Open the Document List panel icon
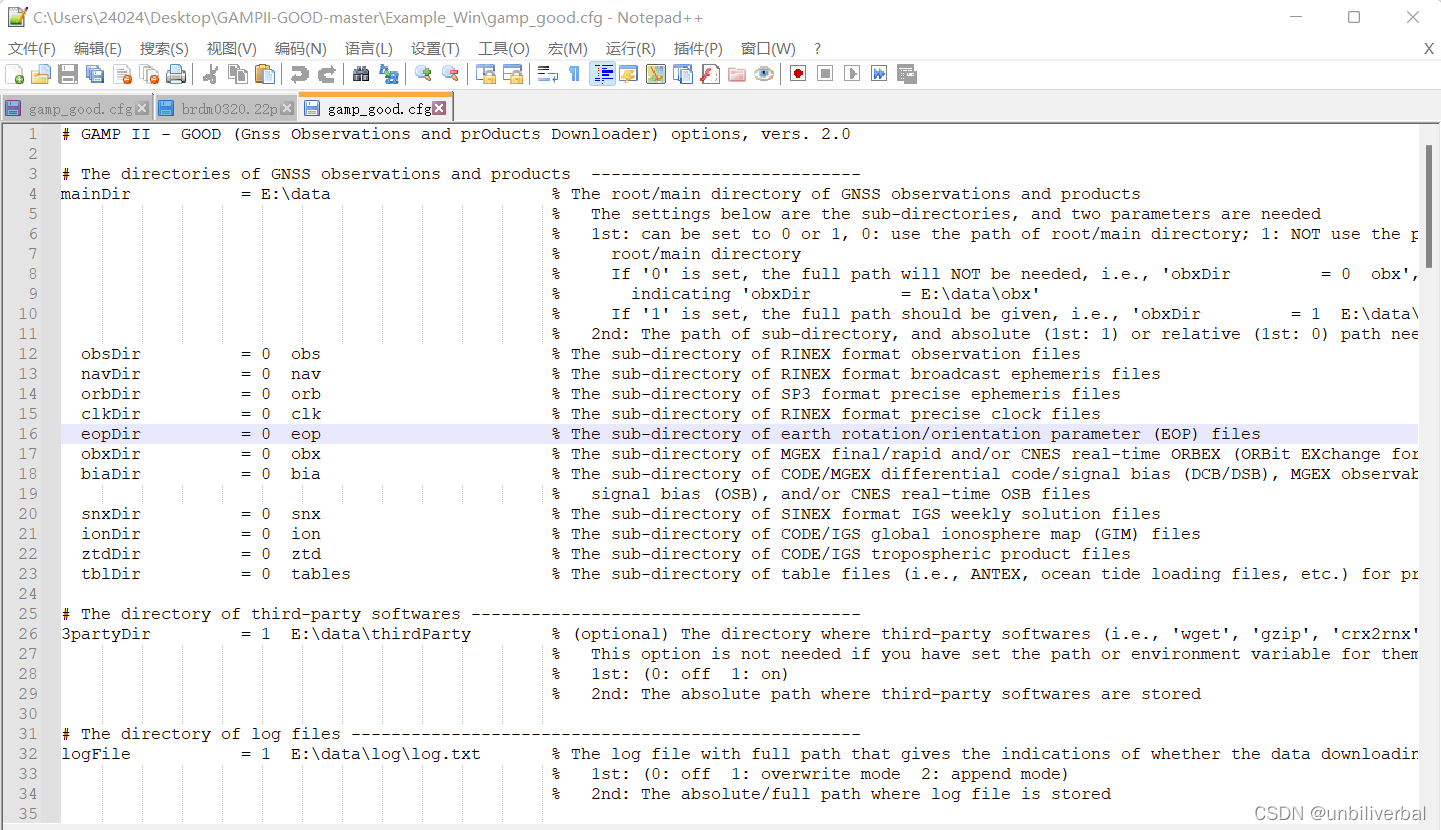 pyautogui.click(x=683, y=74)
